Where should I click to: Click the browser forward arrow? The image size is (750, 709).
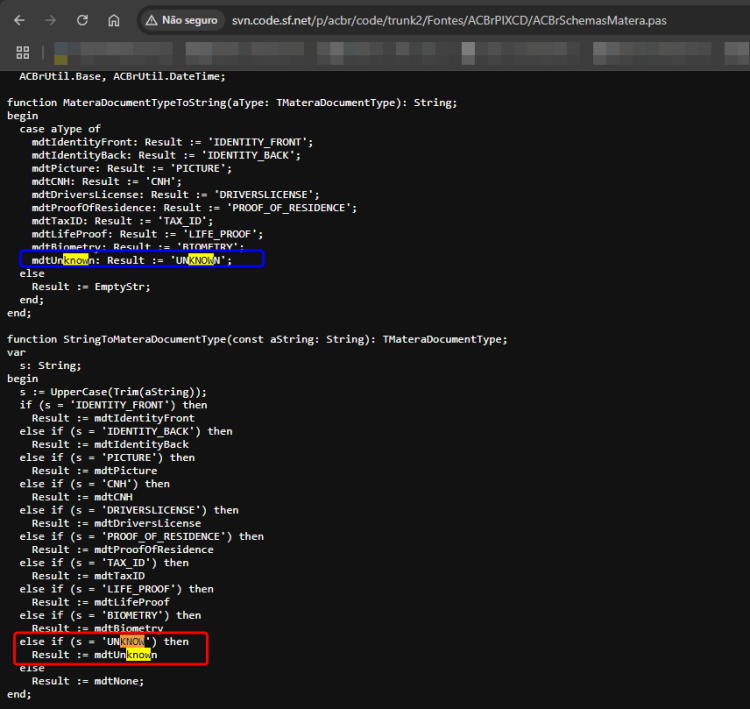point(51,21)
